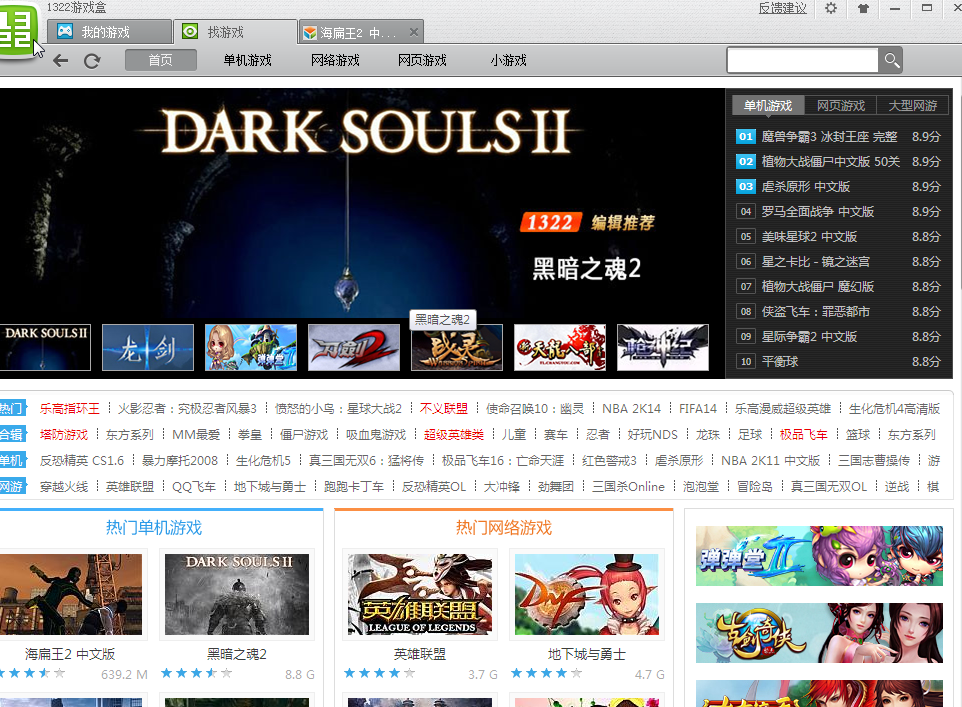Viewport: 962px width, 707px height.
Task: Open the 反恐精英 CS1.6 link
Action: [x=82, y=460]
